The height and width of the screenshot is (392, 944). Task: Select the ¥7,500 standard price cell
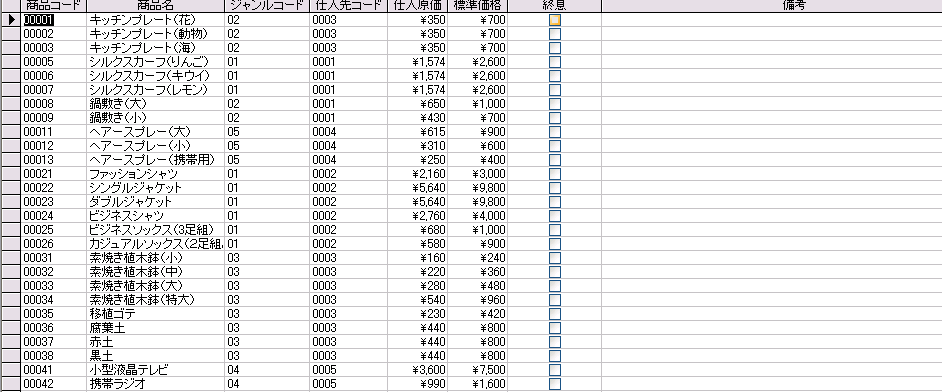tap(477, 370)
